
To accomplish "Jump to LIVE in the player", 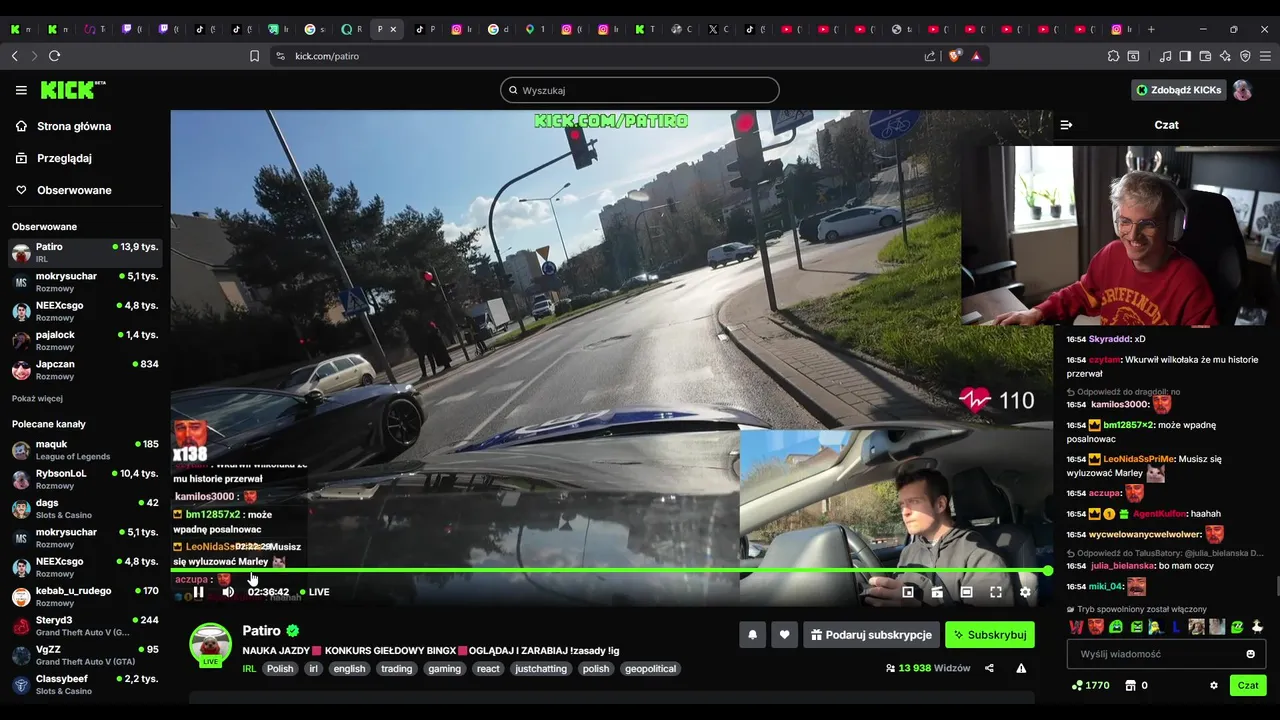I will [315, 592].
